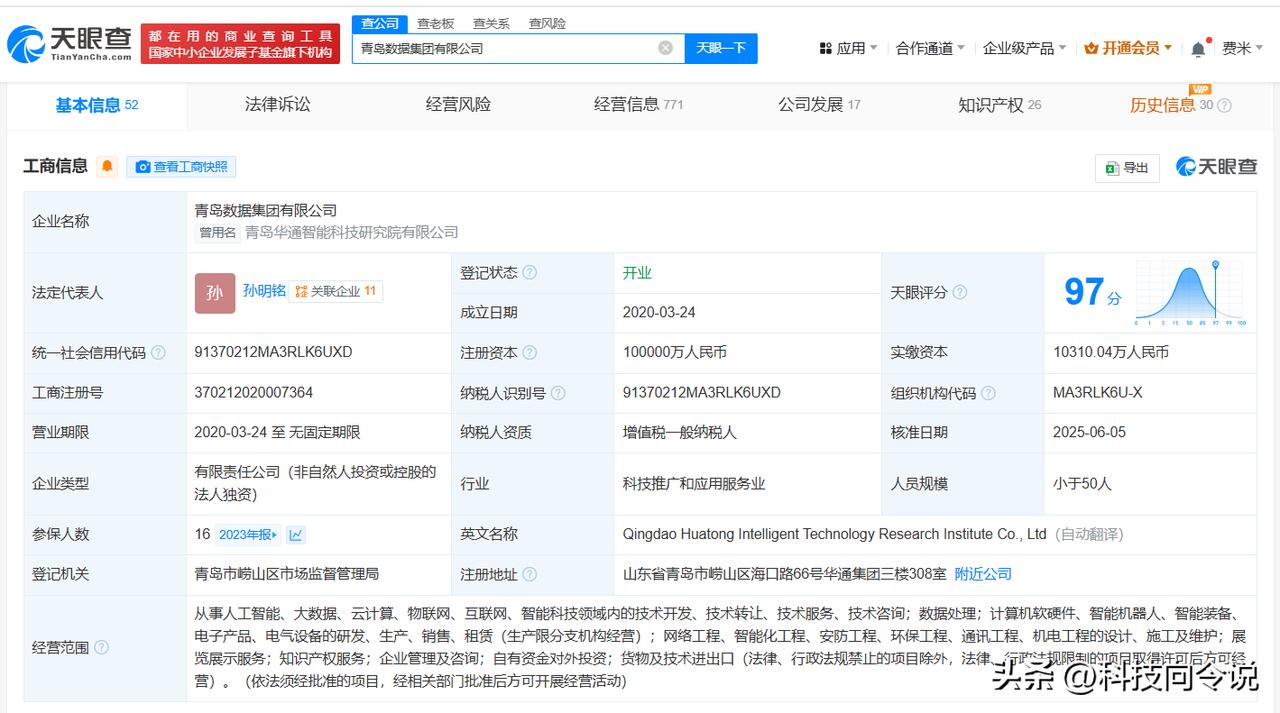Expand the 应用 dropdown menu

[849, 48]
